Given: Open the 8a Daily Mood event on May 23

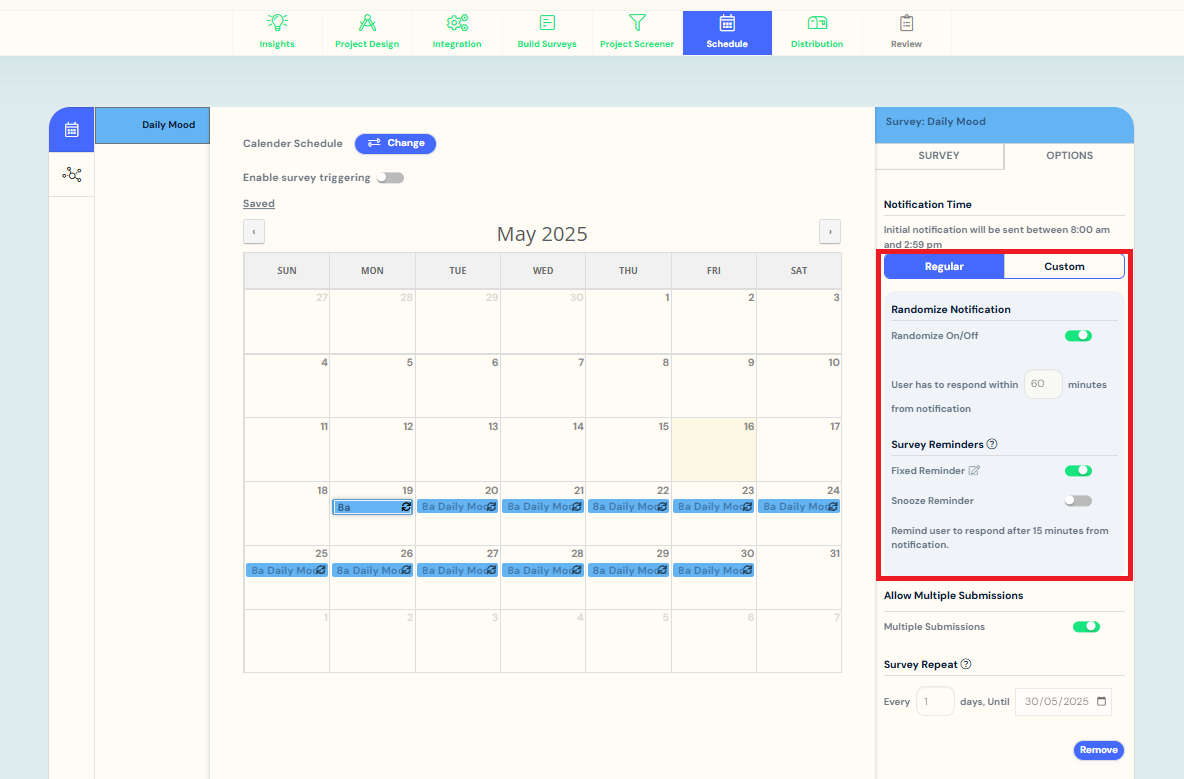Looking at the screenshot, I should (714, 507).
